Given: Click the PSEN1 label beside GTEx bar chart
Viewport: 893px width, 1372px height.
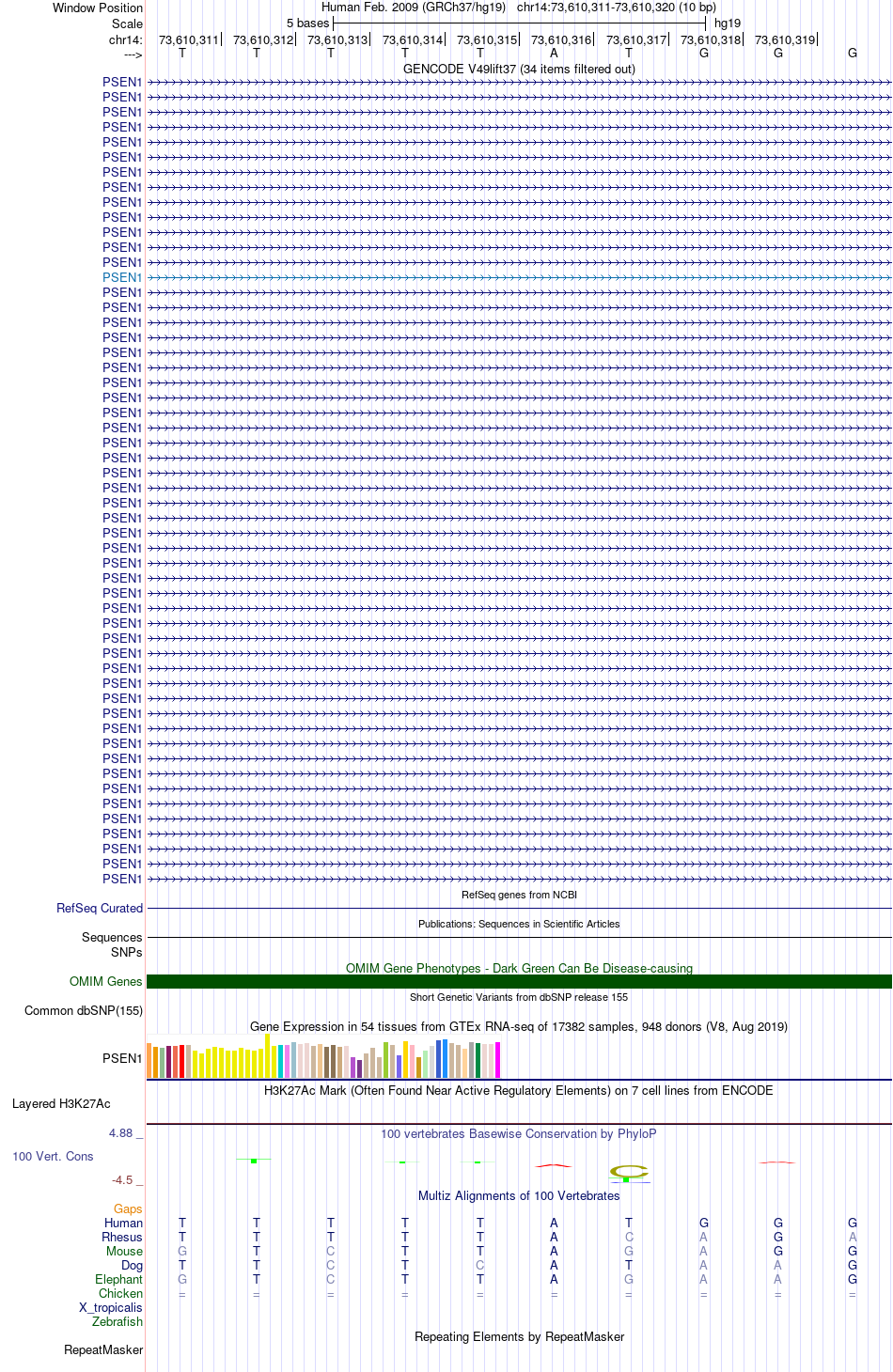Looking at the screenshot, I should click(x=122, y=1058).
